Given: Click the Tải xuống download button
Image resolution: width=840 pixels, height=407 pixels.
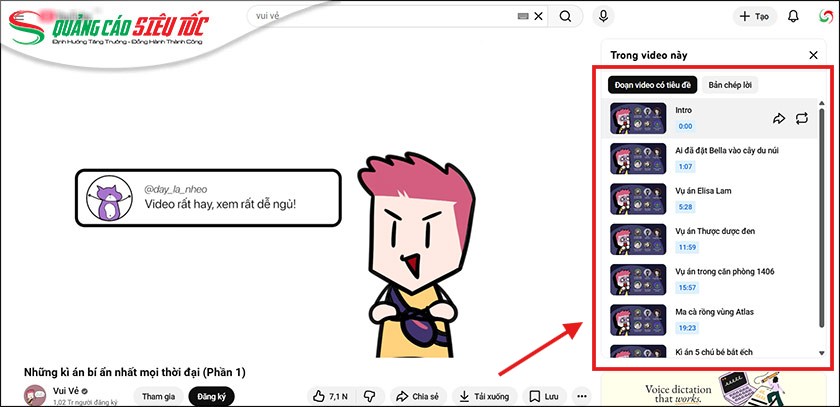Looking at the screenshot, I should coord(484,396).
